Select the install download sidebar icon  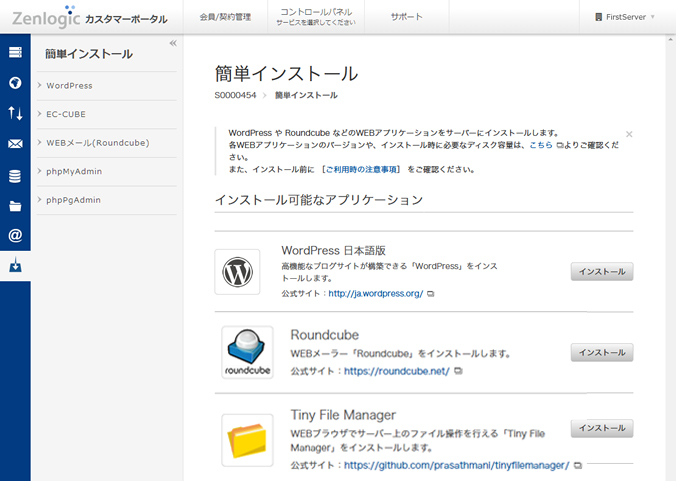coord(15,266)
